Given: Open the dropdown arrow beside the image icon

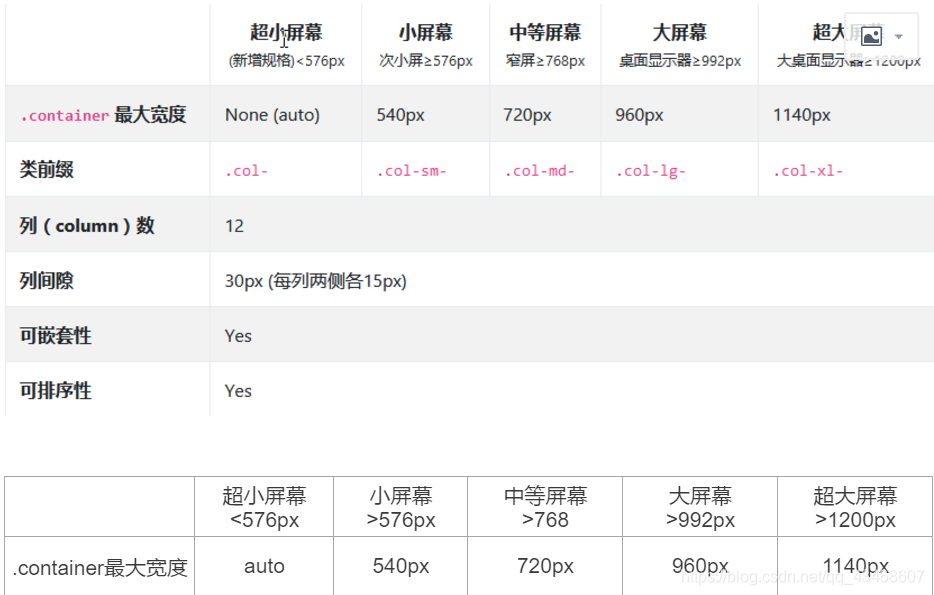Looking at the screenshot, I should [x=899, y=37].
